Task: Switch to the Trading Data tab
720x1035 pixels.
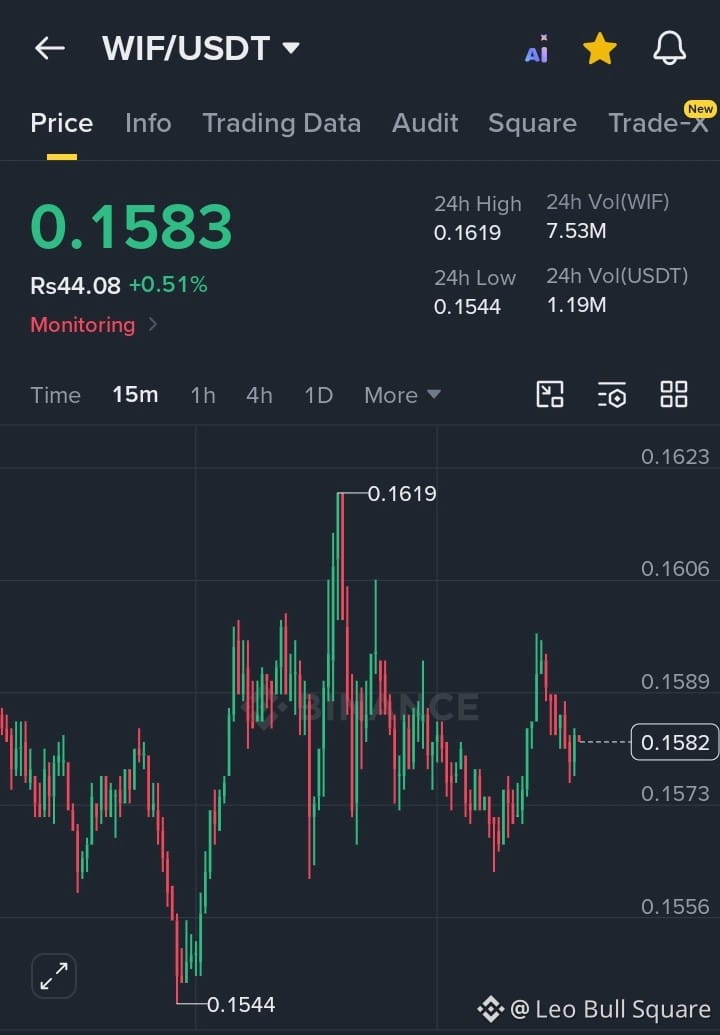Action: click(282, 123)
